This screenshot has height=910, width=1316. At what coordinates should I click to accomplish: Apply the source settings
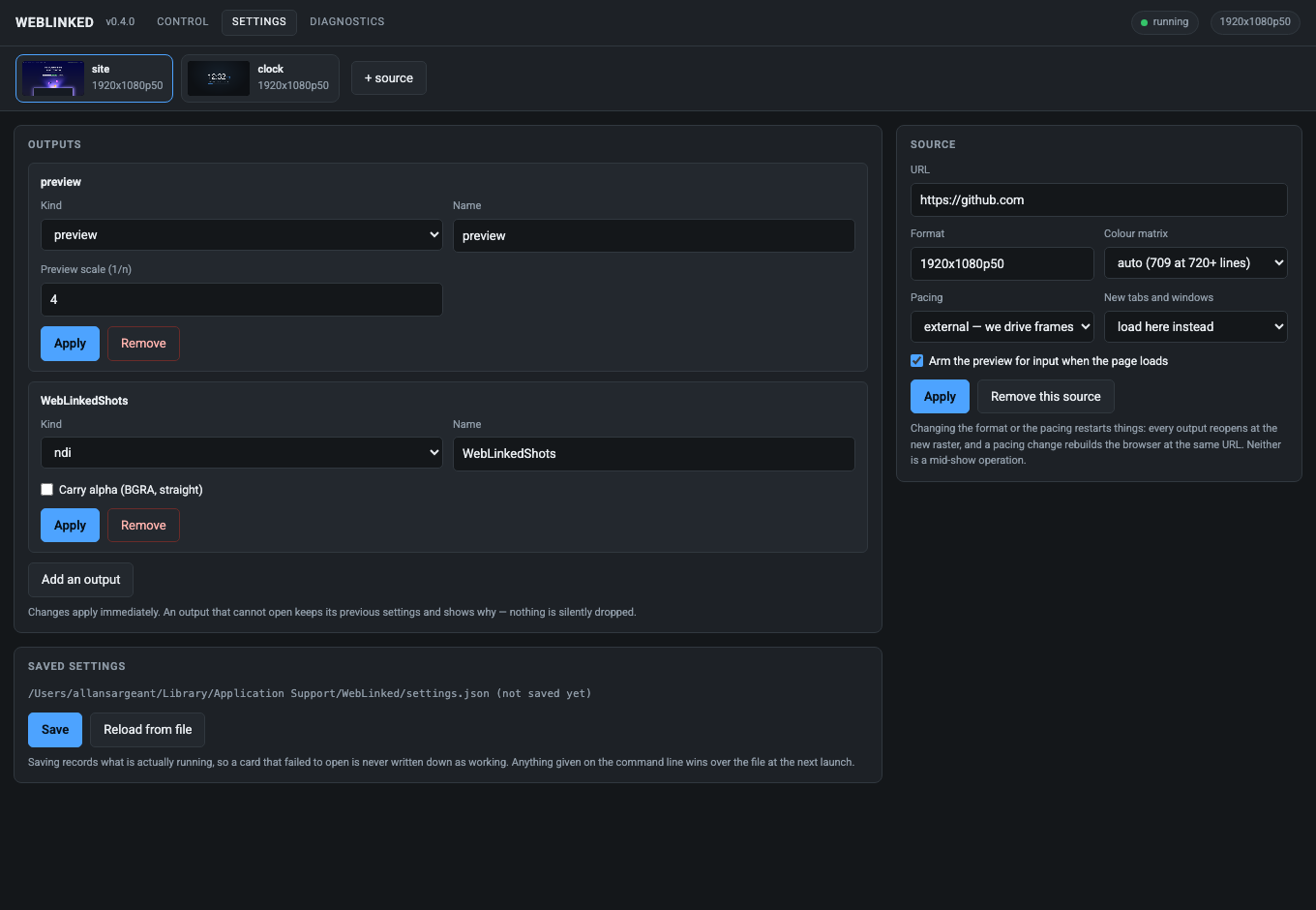coord(940,397)
